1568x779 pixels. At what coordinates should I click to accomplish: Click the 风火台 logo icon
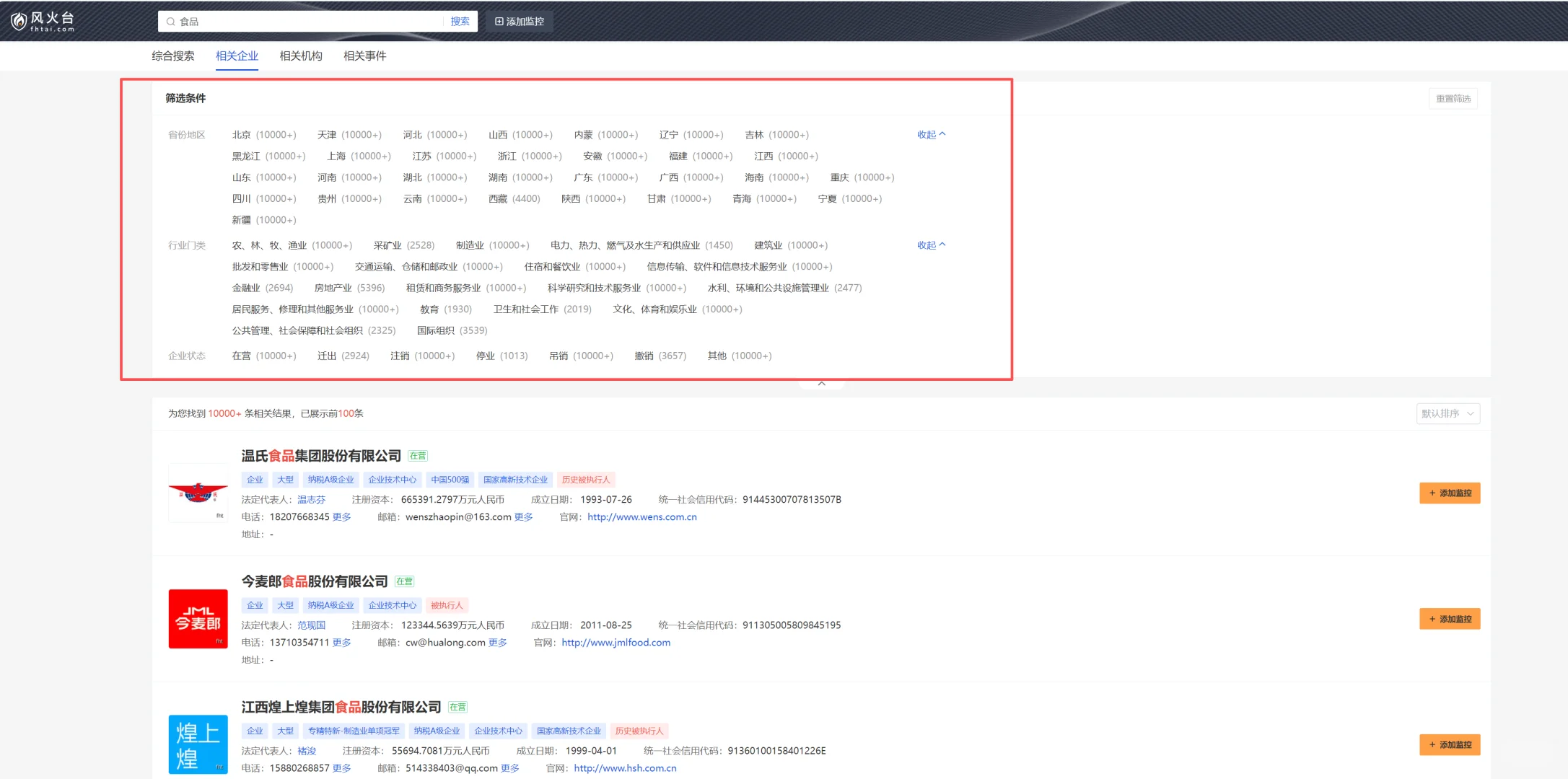(x=19, y=22)
